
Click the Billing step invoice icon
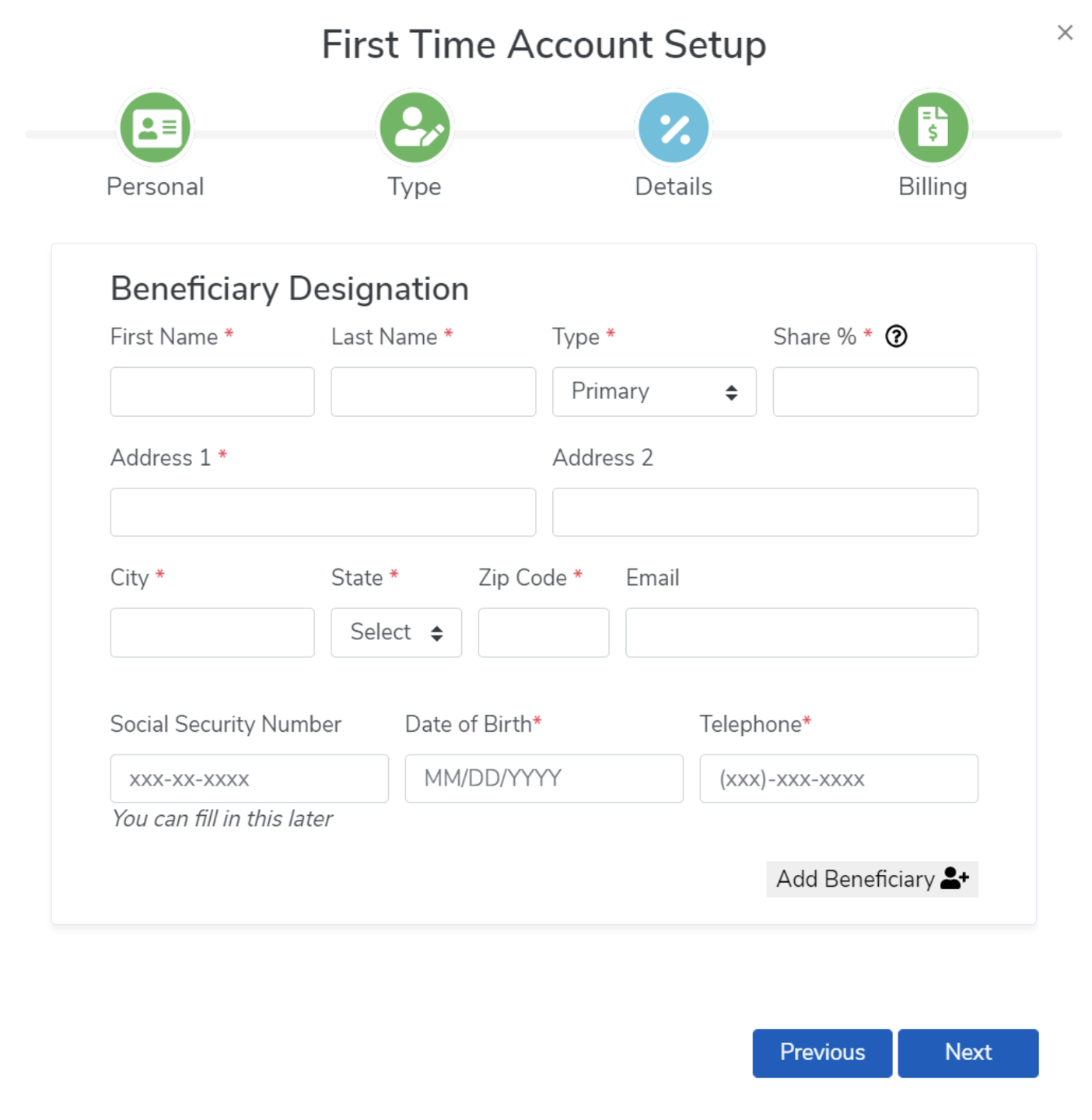click(x=933, y=127)
